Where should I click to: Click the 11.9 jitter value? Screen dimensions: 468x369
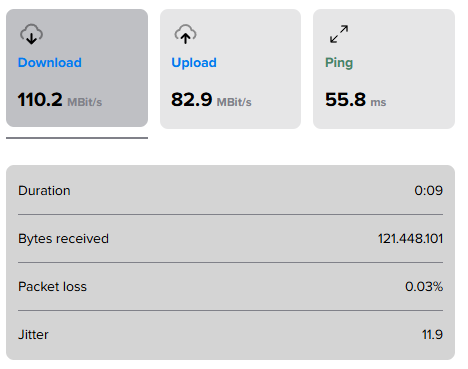[432, 334]
